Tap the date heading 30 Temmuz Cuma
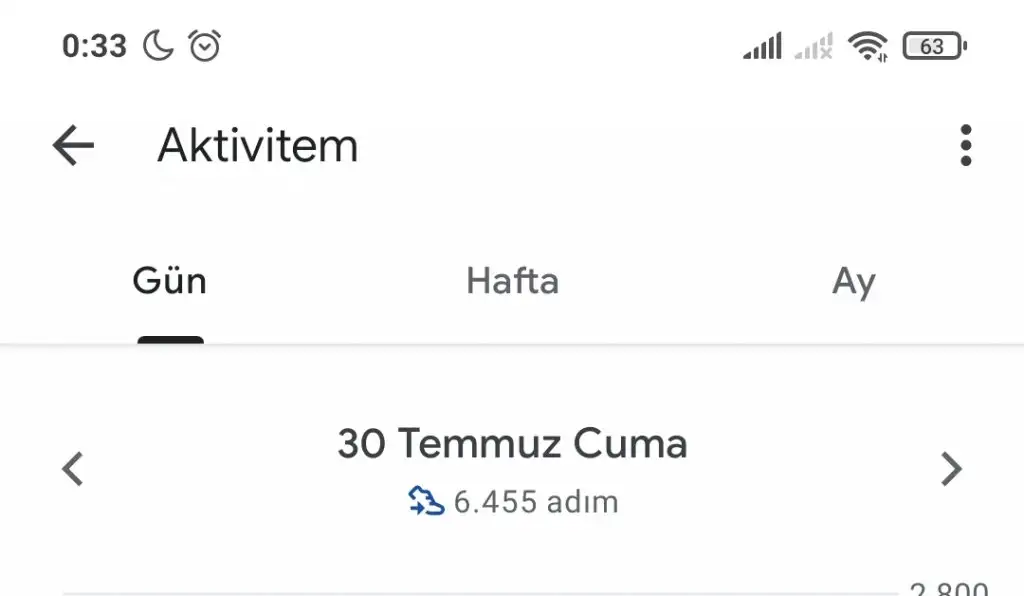 click(512, 443)
